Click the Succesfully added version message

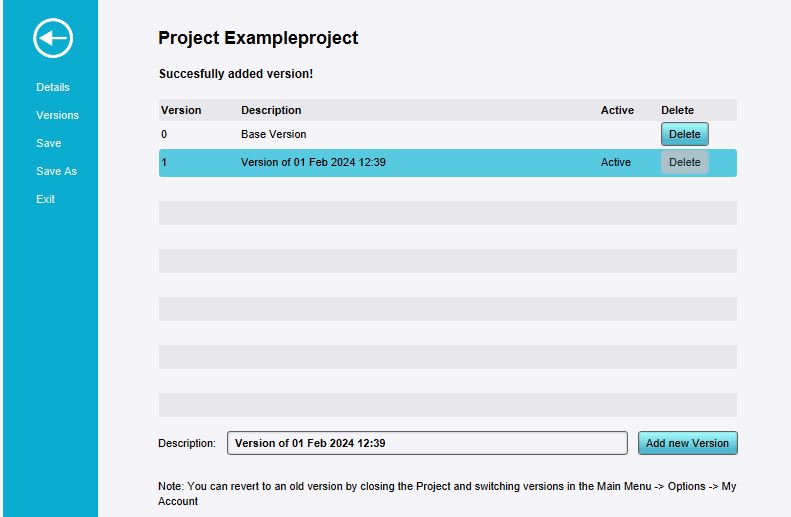pyautogui.click(x=236, y=74)
